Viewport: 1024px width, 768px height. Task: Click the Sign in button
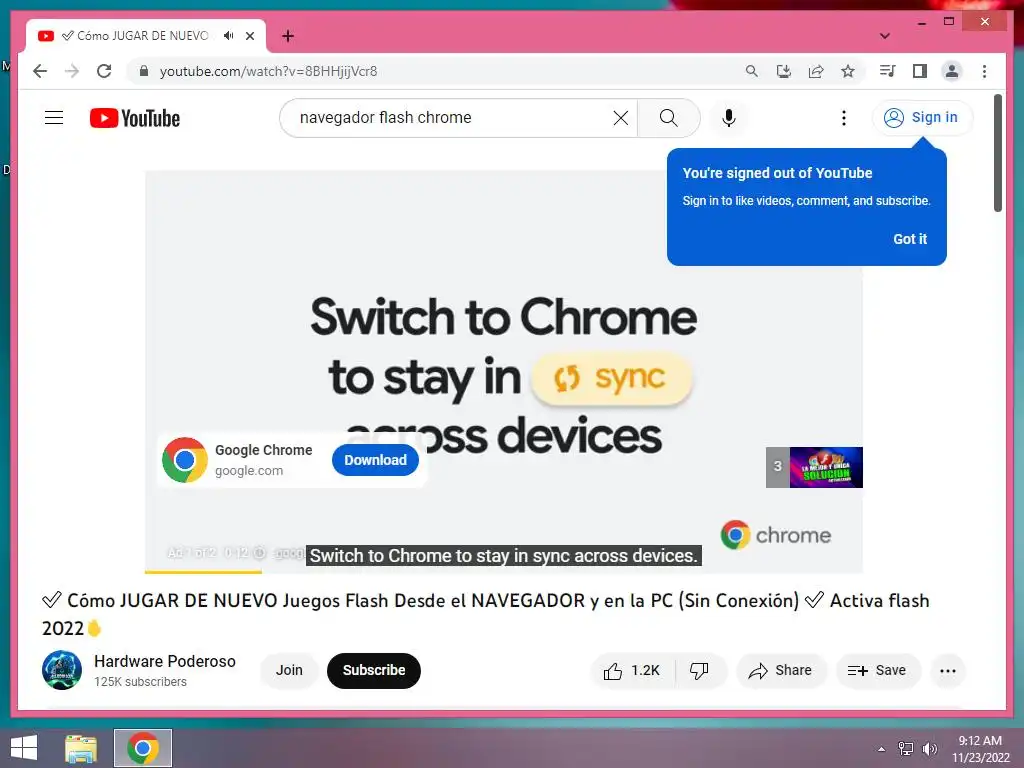tap(922, 118)
